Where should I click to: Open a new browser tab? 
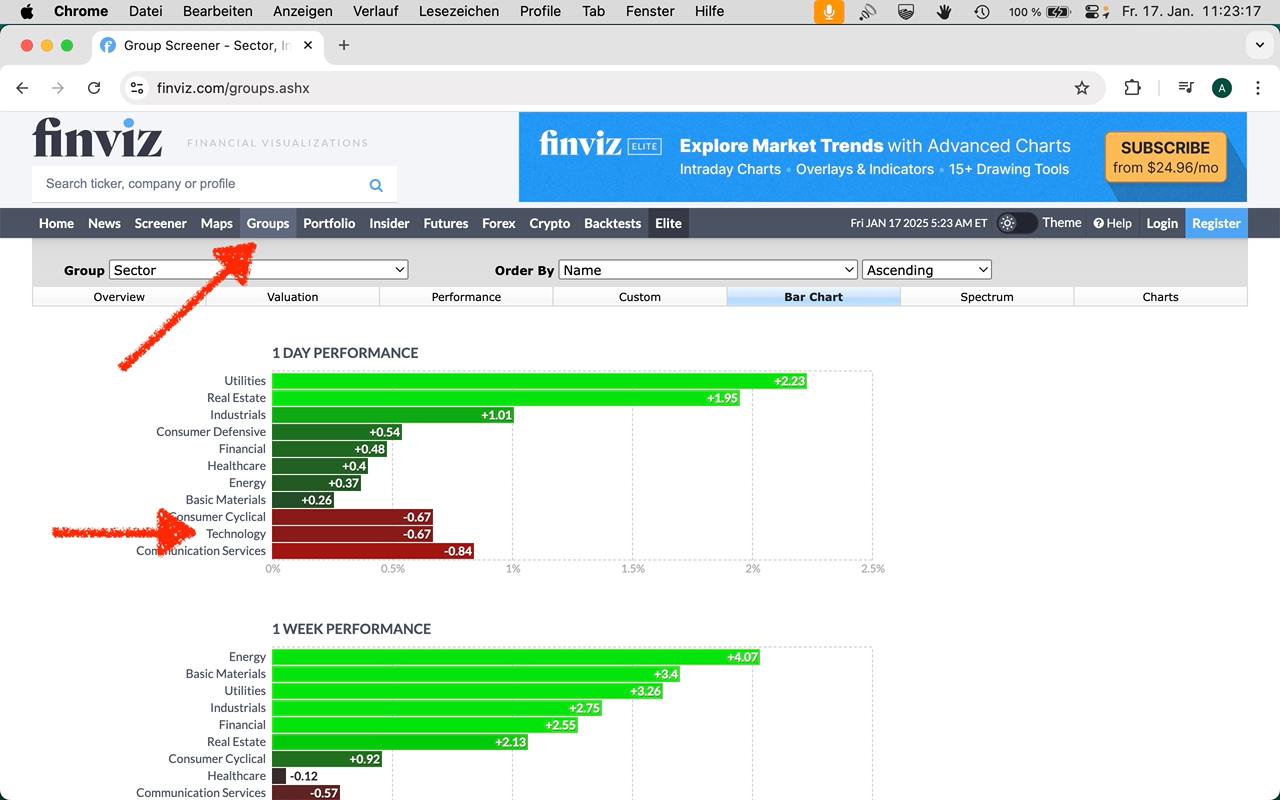point(344,45)
